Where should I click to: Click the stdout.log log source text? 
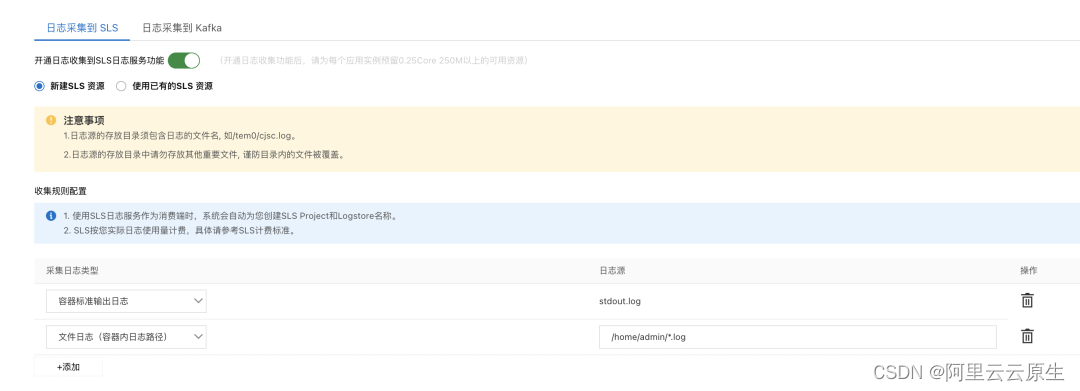(x=621, y=301)
